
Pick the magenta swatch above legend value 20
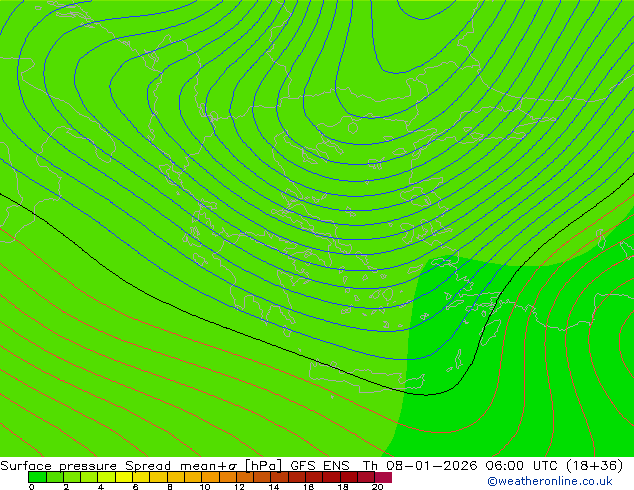[383, 477]
